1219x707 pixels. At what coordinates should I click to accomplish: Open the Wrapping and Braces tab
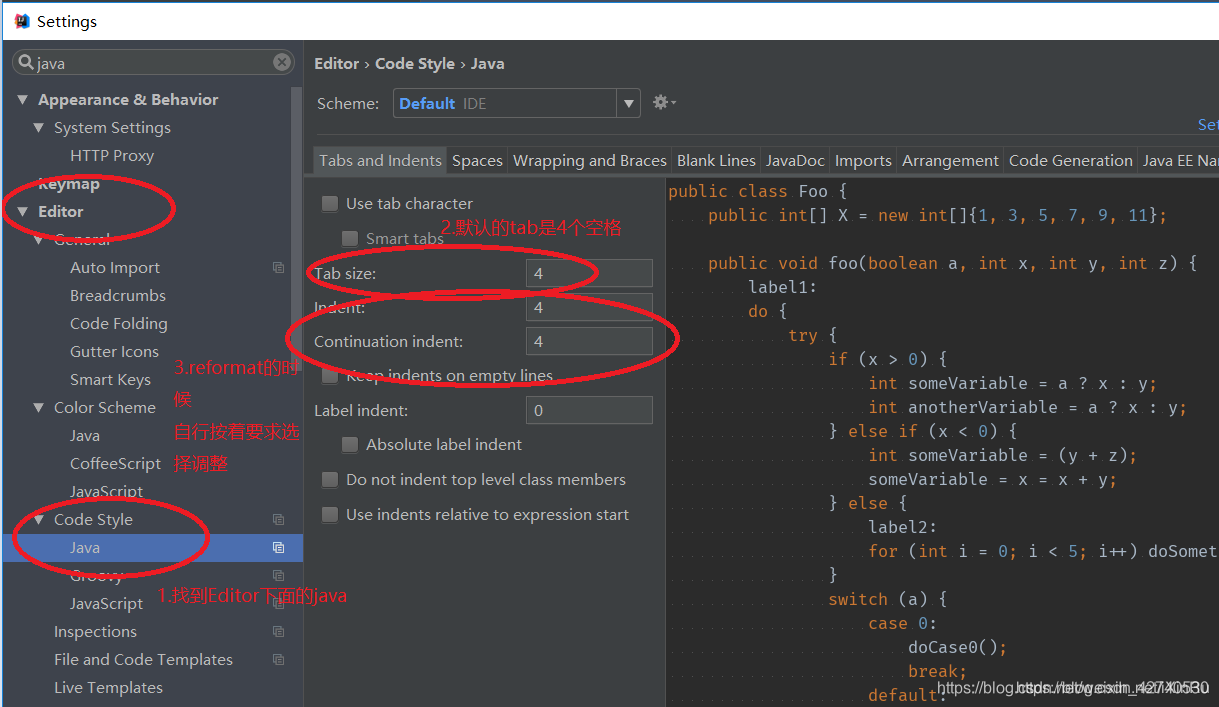(x=590, y=160)
